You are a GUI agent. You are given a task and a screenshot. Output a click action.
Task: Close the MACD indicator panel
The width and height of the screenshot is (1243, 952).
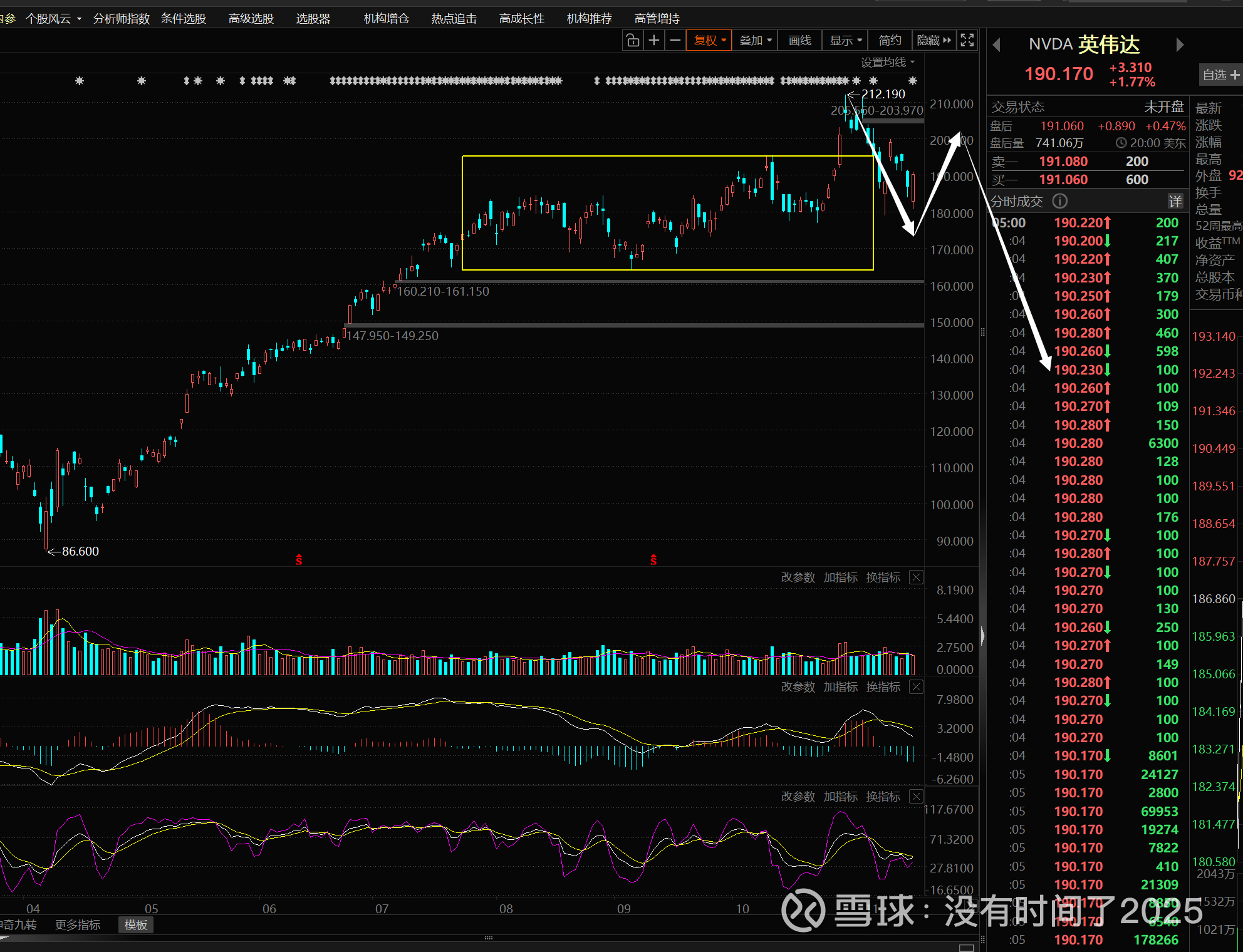(x=916, y=687)
